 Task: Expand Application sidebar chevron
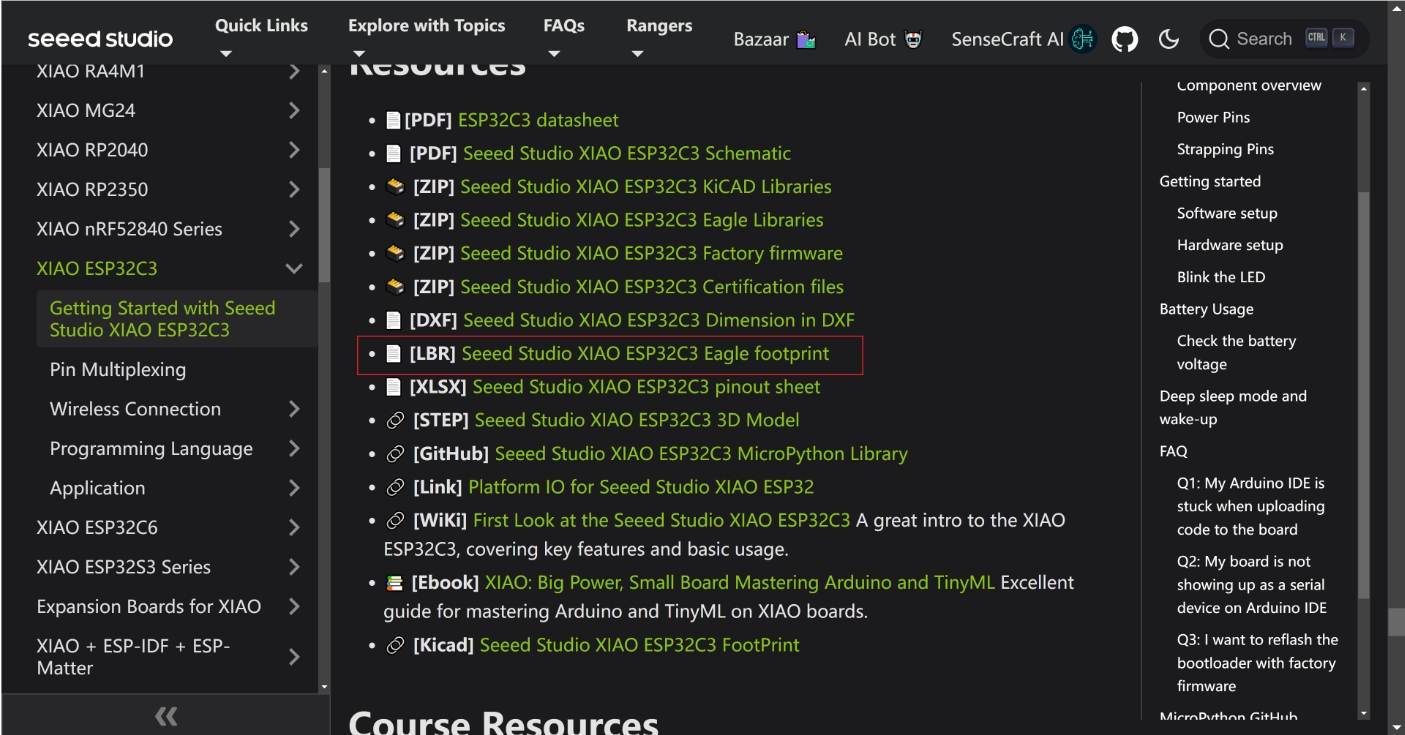[x=294, y=488]
